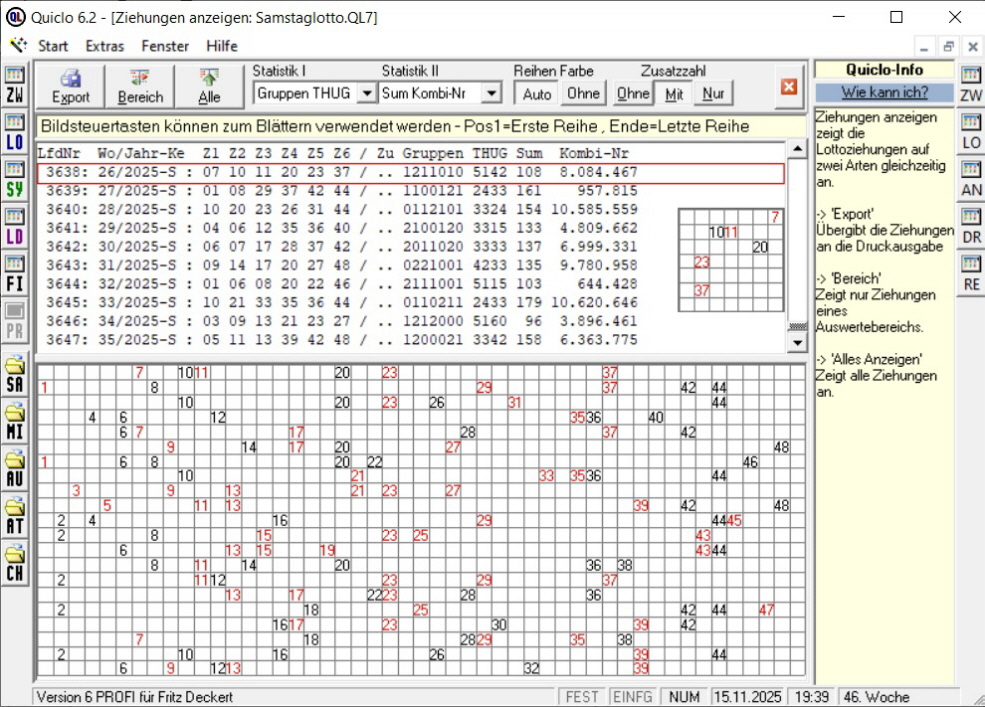
Task: Click the Bereich range filter button
Action: coord(140,86)
